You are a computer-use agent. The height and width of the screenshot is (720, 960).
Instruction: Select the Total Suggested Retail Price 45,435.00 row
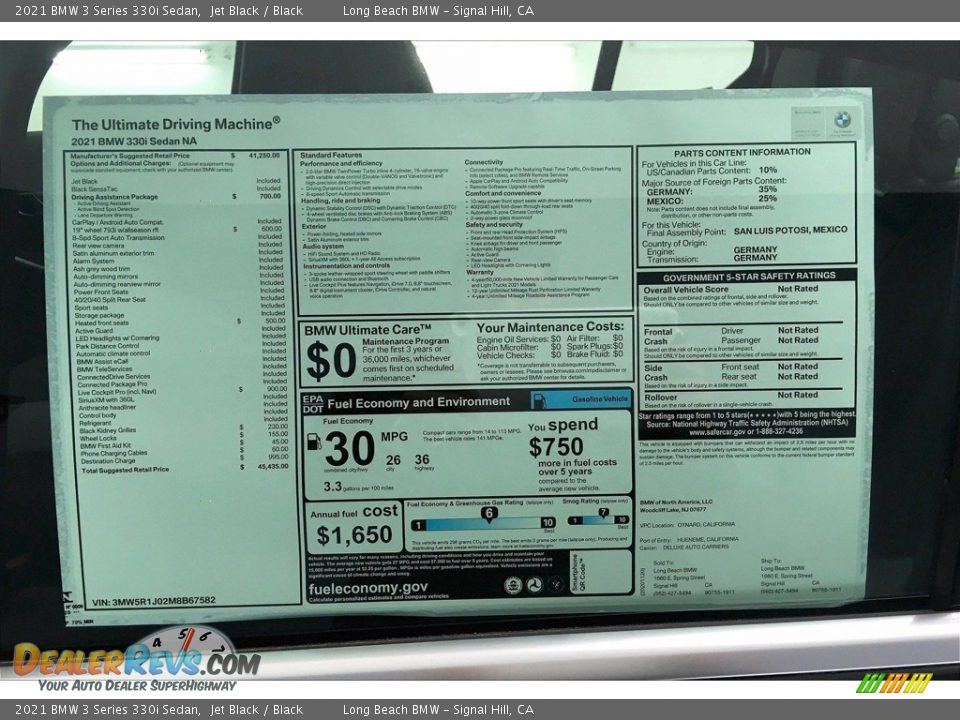point(184,468)
